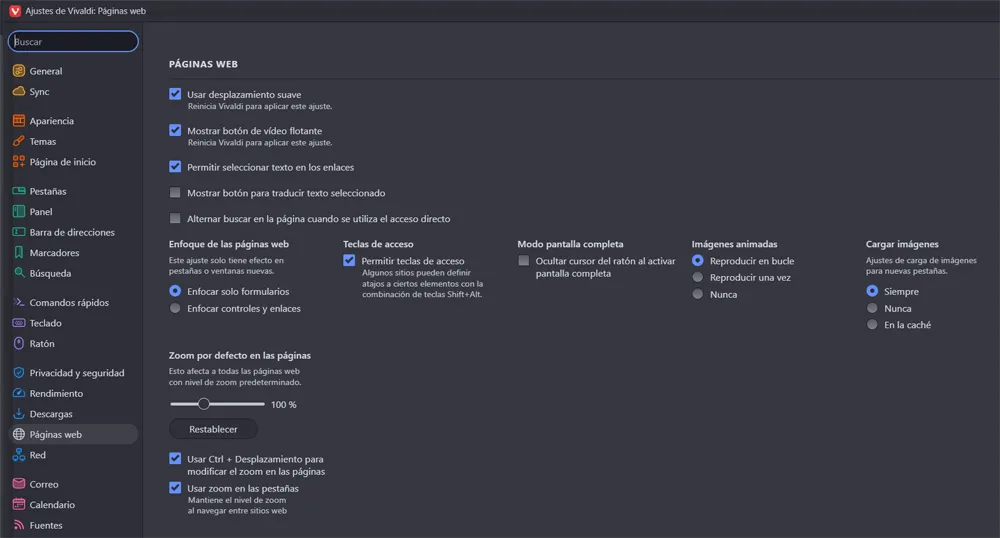Select Nunca under Imágenes animadas
1000x538 pixels.
(x=698, y=294)
